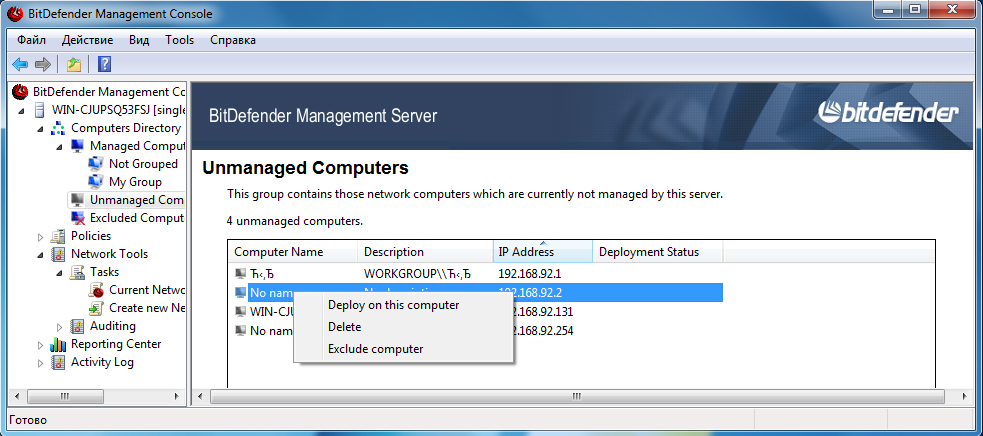Viewport: 983px width, 436px height.
Task: Collapse the Computers Directory node
Action: tap(41, 129)
